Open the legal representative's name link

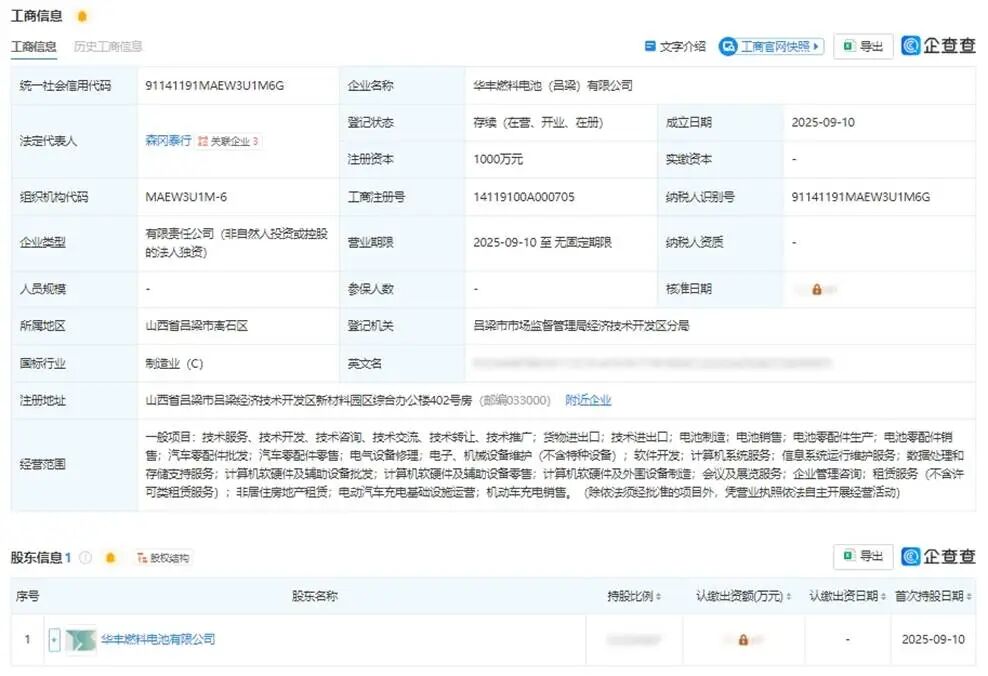click(168, 140)
